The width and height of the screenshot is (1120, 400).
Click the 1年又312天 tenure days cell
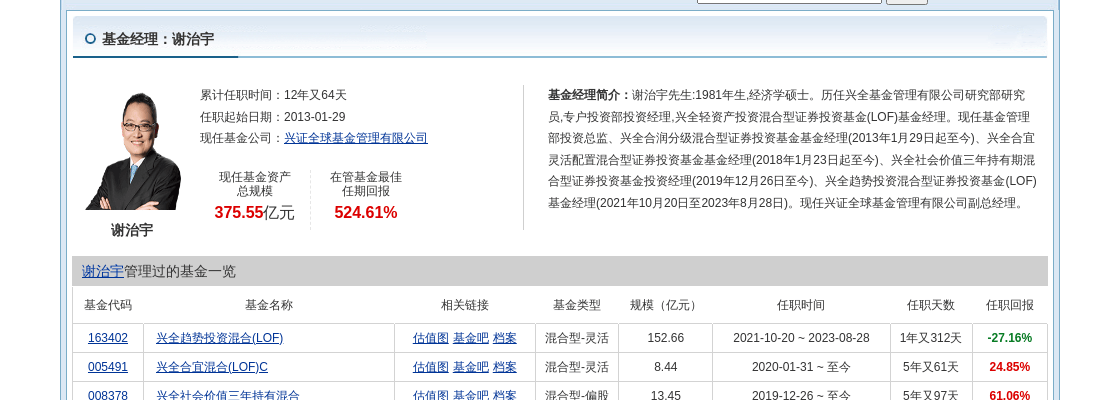click(x=931, y=338)
